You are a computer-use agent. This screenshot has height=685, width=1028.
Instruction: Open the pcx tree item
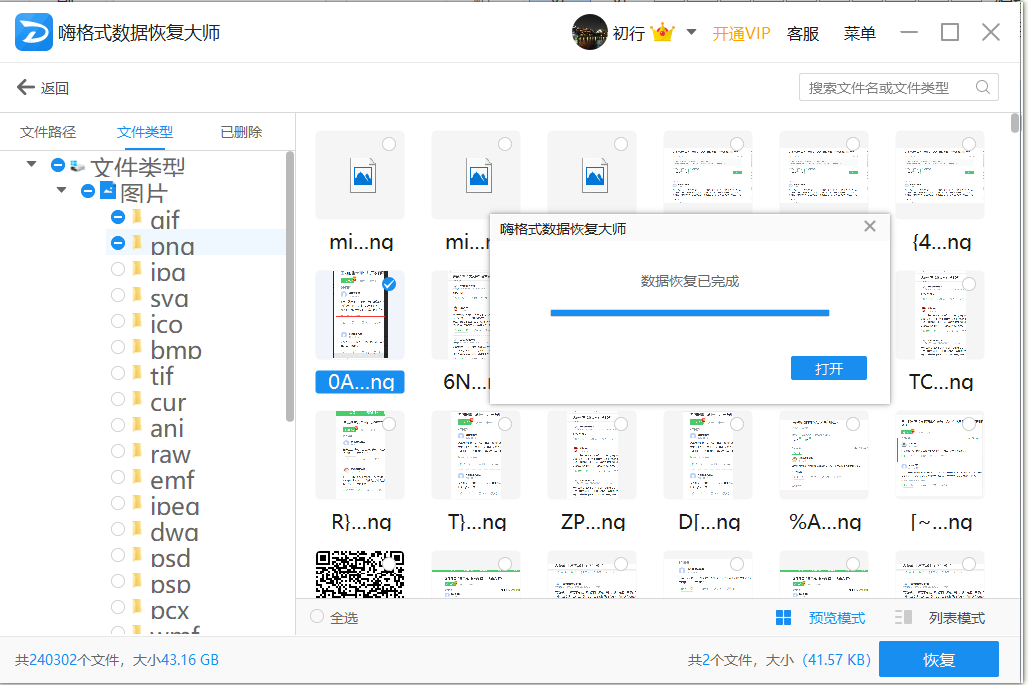(170, 610)
